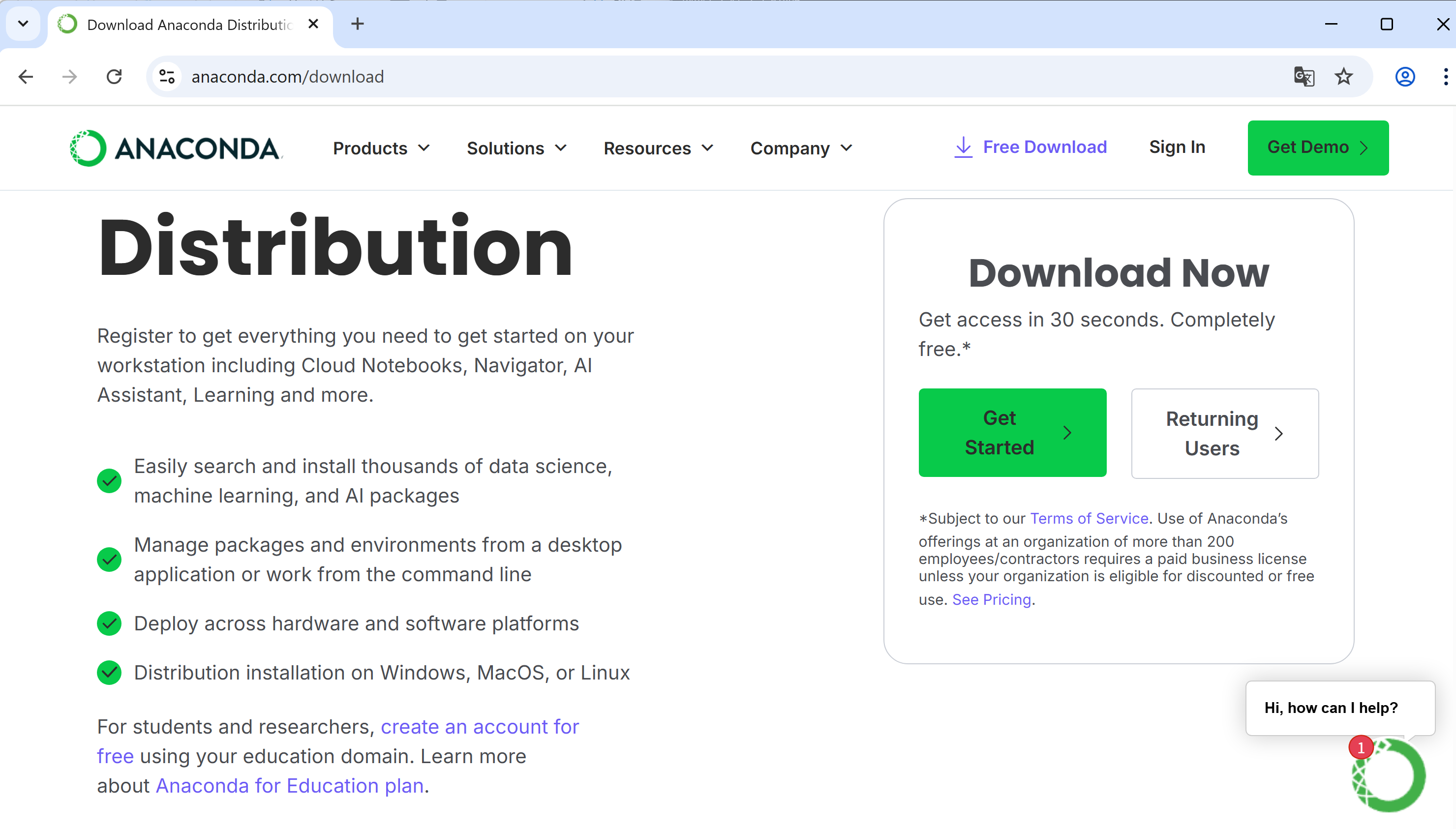The height and width of the screenshot is (829, 1456).
Task: Open the tab search dropdown arrow
Action: coord(23,24)
